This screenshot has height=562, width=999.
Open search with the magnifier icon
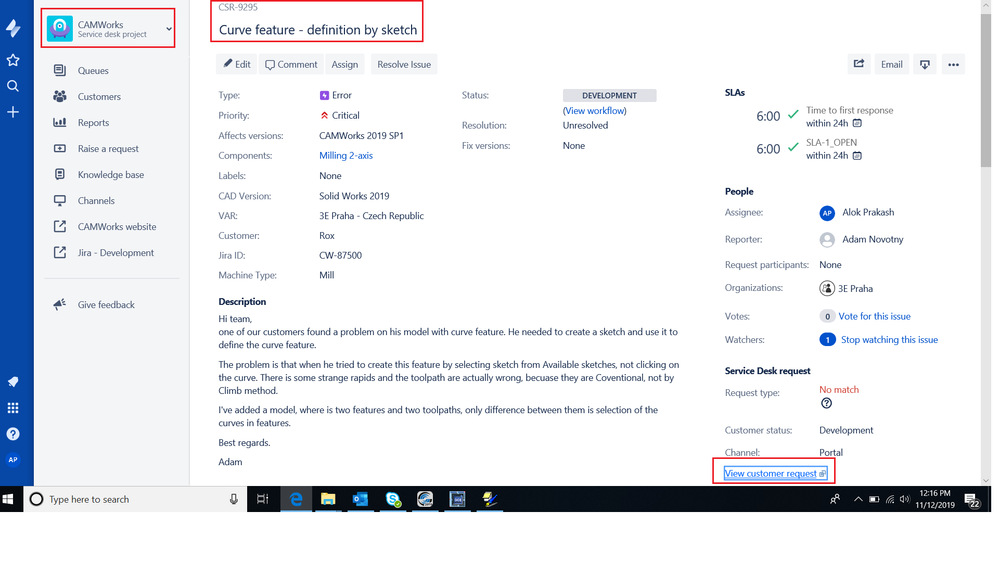(x=13, y=86)
